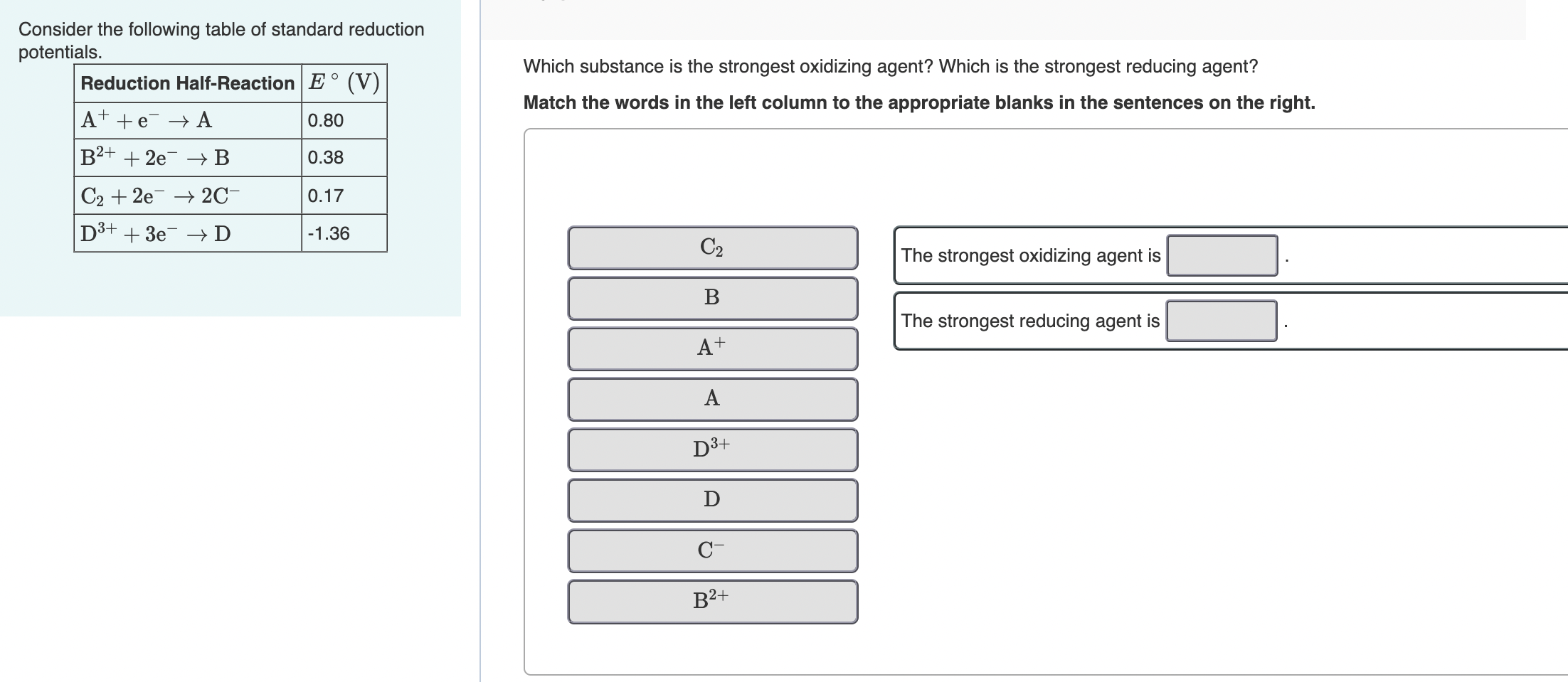Select the C⁻ answer tile
The image size is (1568, 682).
point(711,550)
